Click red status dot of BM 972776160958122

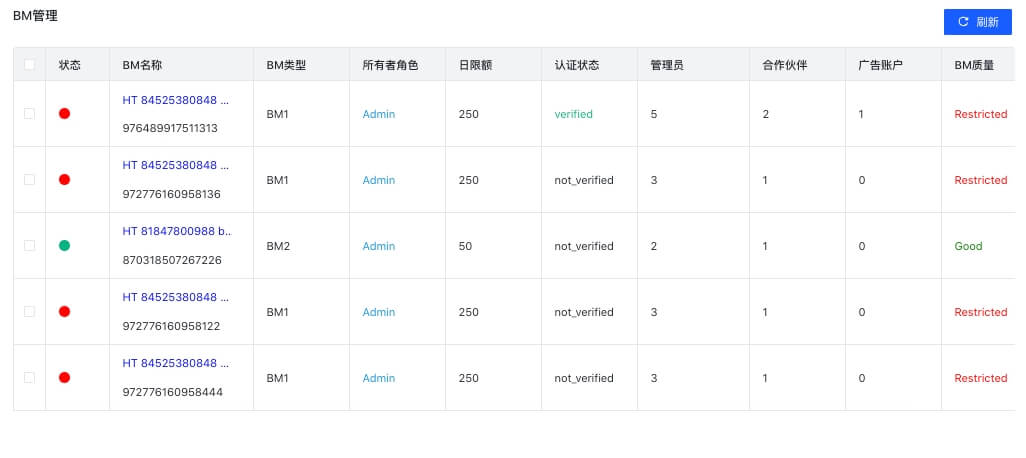(64, 312)
